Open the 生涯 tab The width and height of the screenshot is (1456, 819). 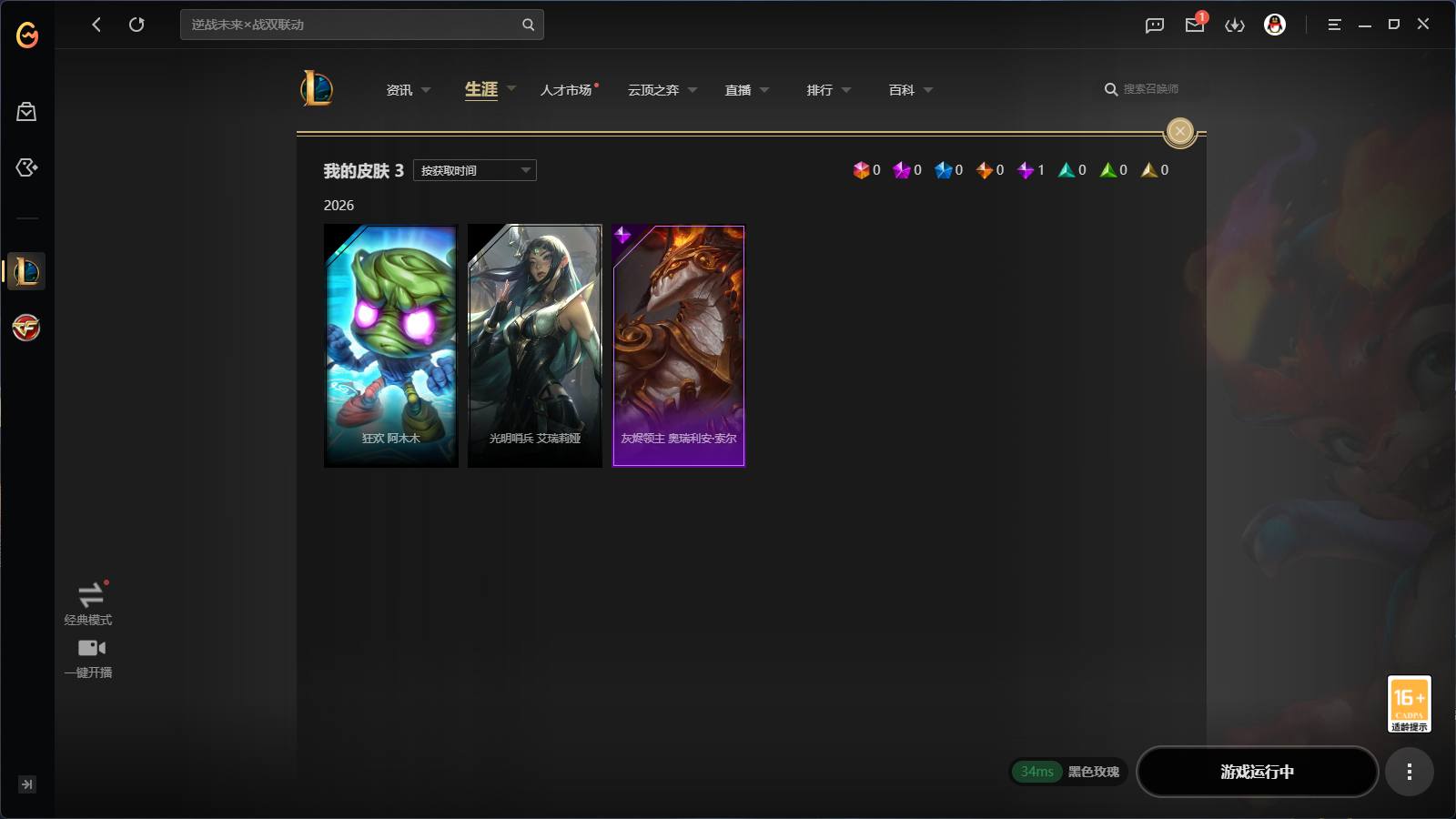click(481, 89)
